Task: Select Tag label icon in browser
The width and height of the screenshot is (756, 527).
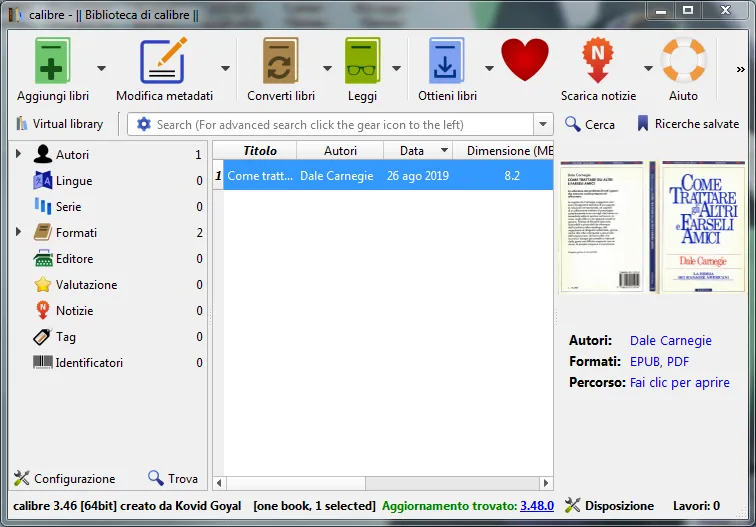Action: pos(42,337)
